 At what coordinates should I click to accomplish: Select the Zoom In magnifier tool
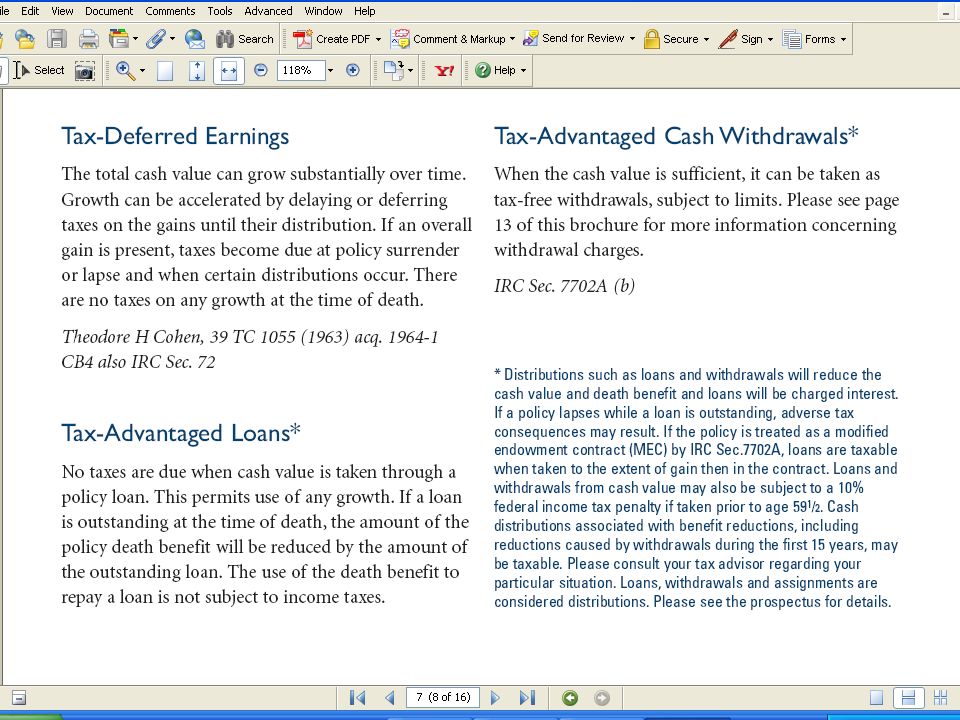coord(125,70)
